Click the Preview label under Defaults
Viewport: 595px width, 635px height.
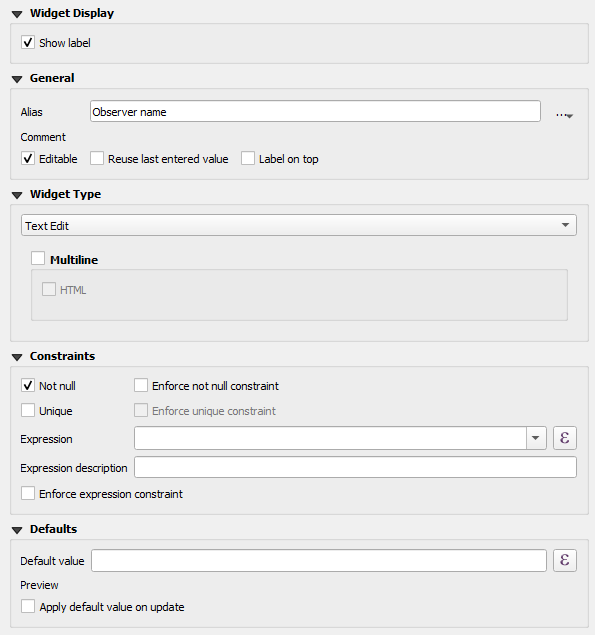(39, 585)
